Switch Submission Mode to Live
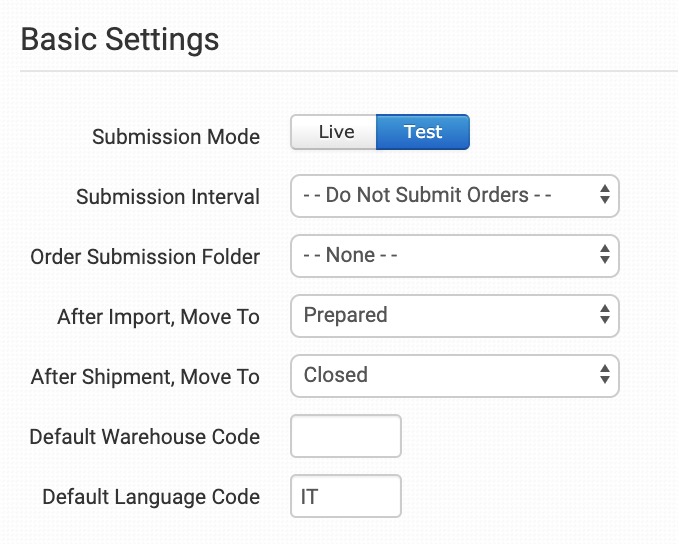 click(x=334, y=133)
